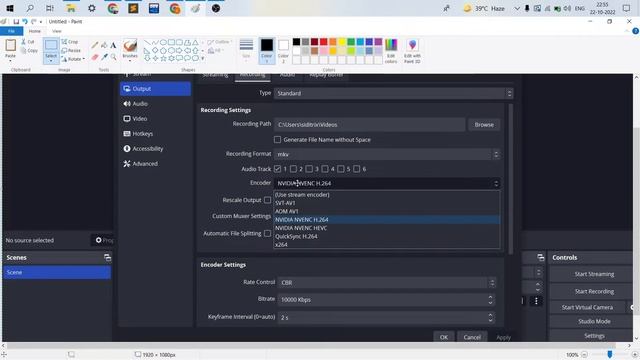640x360 pixels.
Task: Open OBS Studio icon on taskbar
Action: click(216, 8)
